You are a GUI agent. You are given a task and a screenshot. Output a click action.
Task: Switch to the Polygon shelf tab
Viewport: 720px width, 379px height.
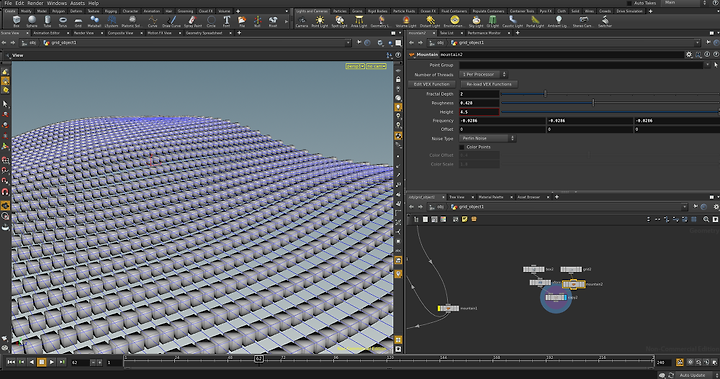pyautogui.click(x=58, y=11)
